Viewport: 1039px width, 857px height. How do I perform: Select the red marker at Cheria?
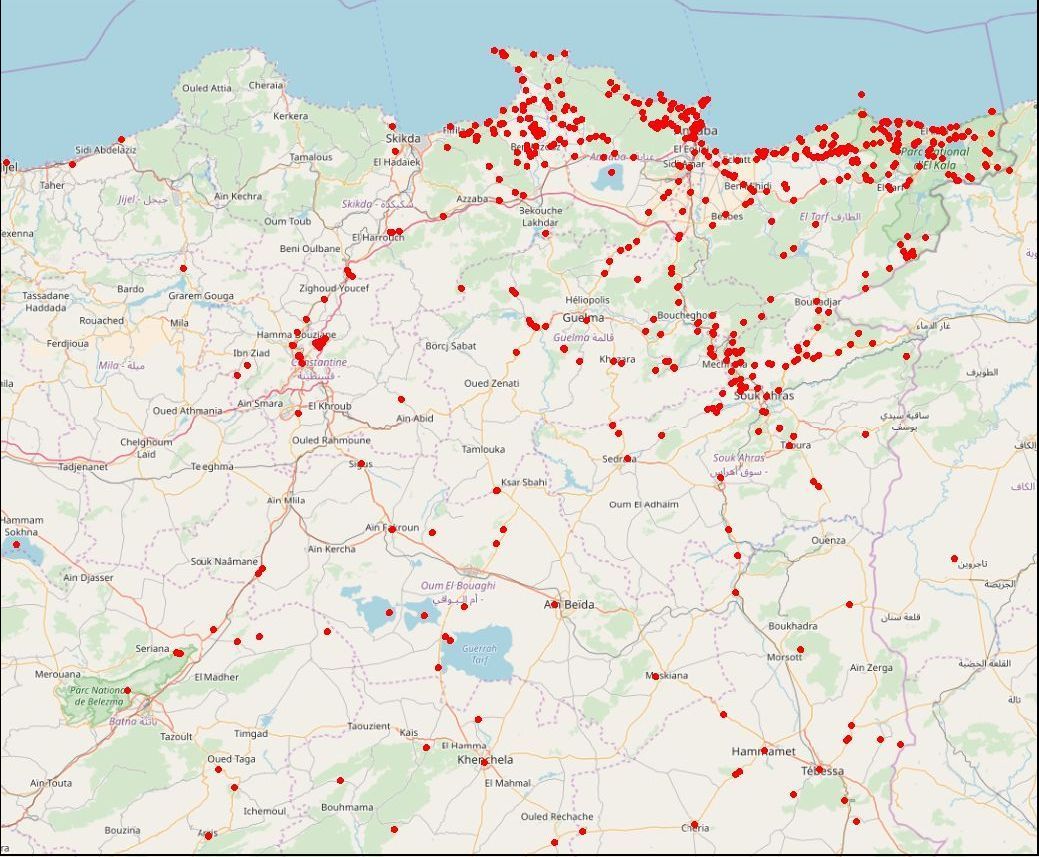pyautogui.click(x=695, y=826)
